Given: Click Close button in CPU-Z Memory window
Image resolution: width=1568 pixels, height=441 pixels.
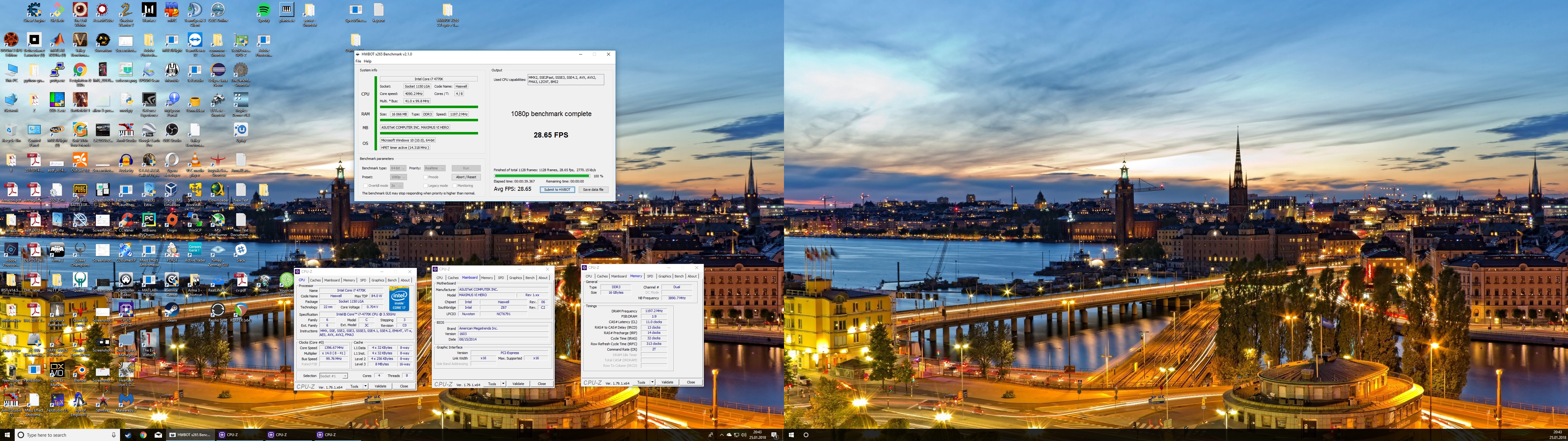Looking at the screenshot, I should coord(691,383).
